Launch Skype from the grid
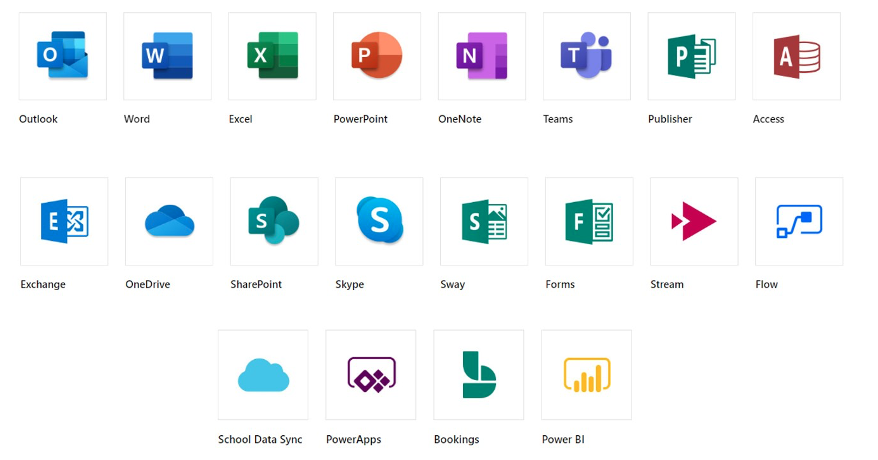 pyautogui.click(x=379, y=221)
